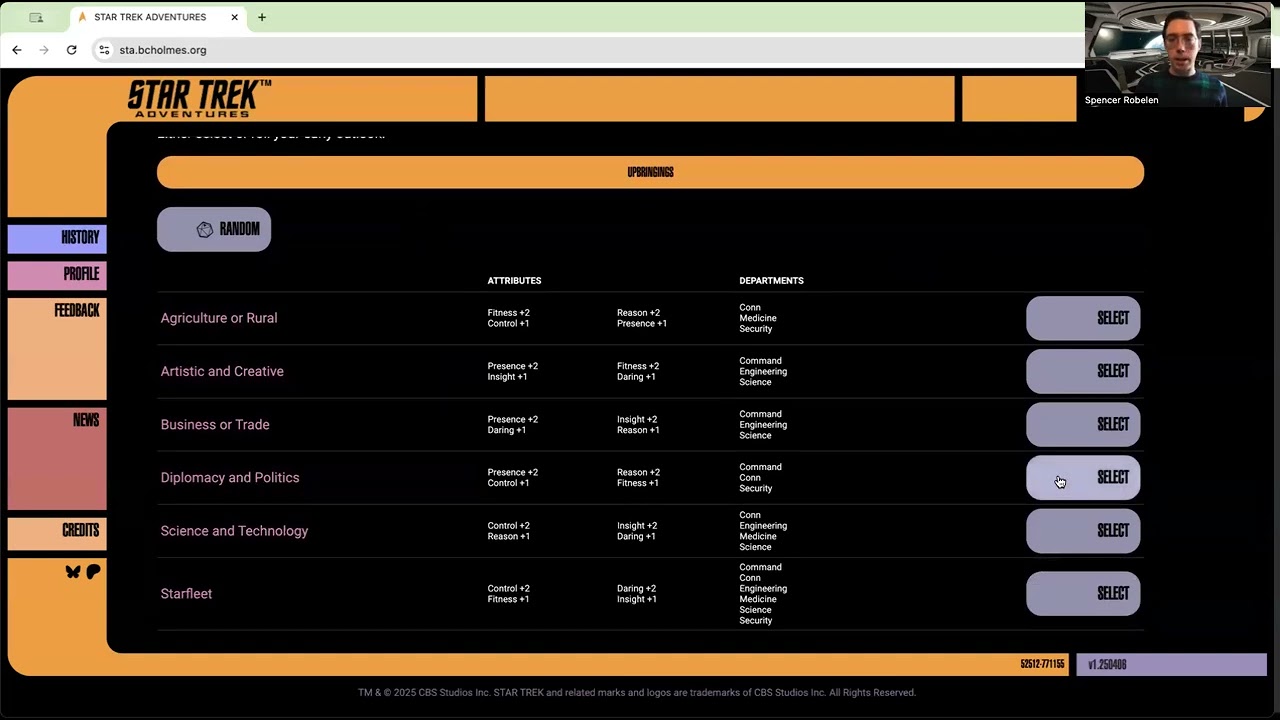
Task: Click the 'Agriculture or Rural' row title
Action: pos(219,318)
